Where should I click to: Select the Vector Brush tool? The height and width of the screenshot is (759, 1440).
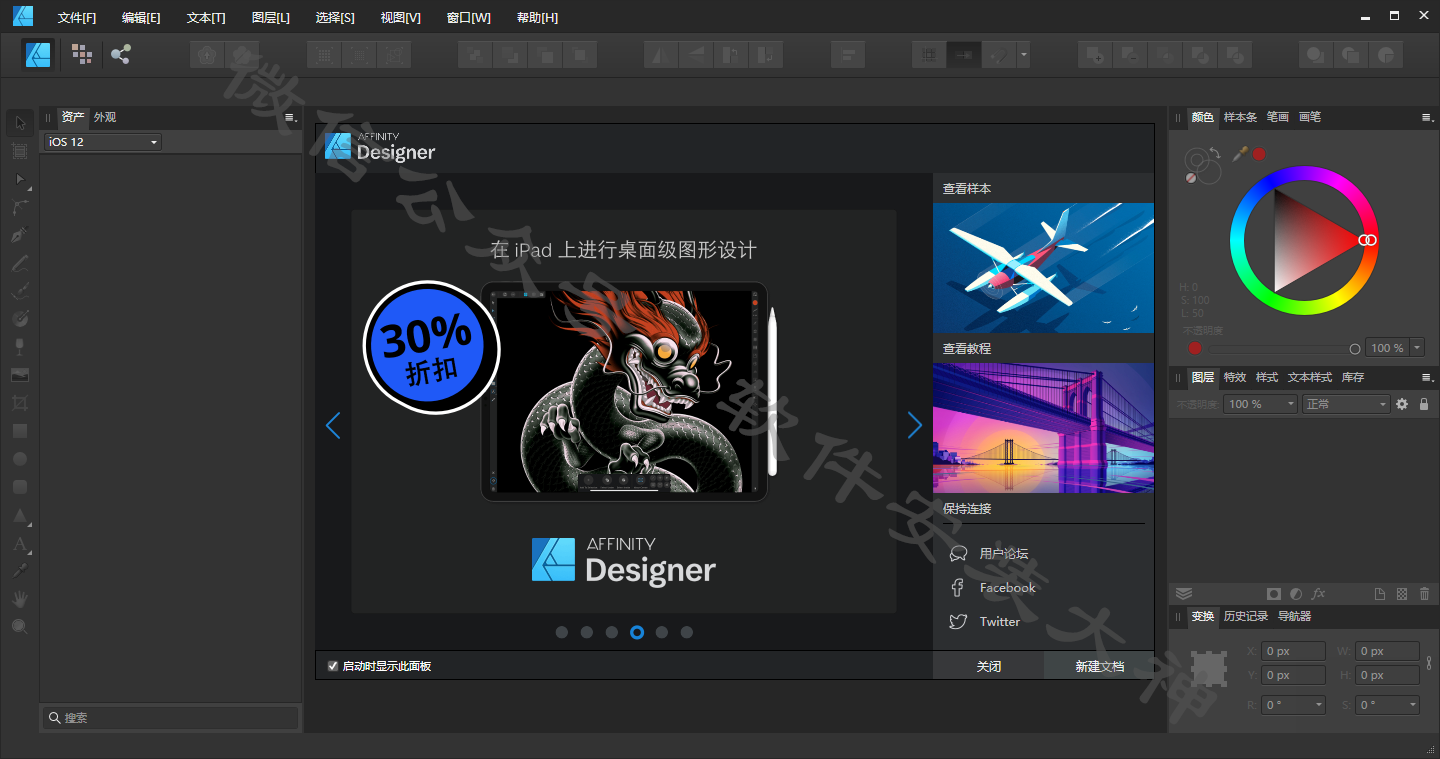tap(20, 291)
